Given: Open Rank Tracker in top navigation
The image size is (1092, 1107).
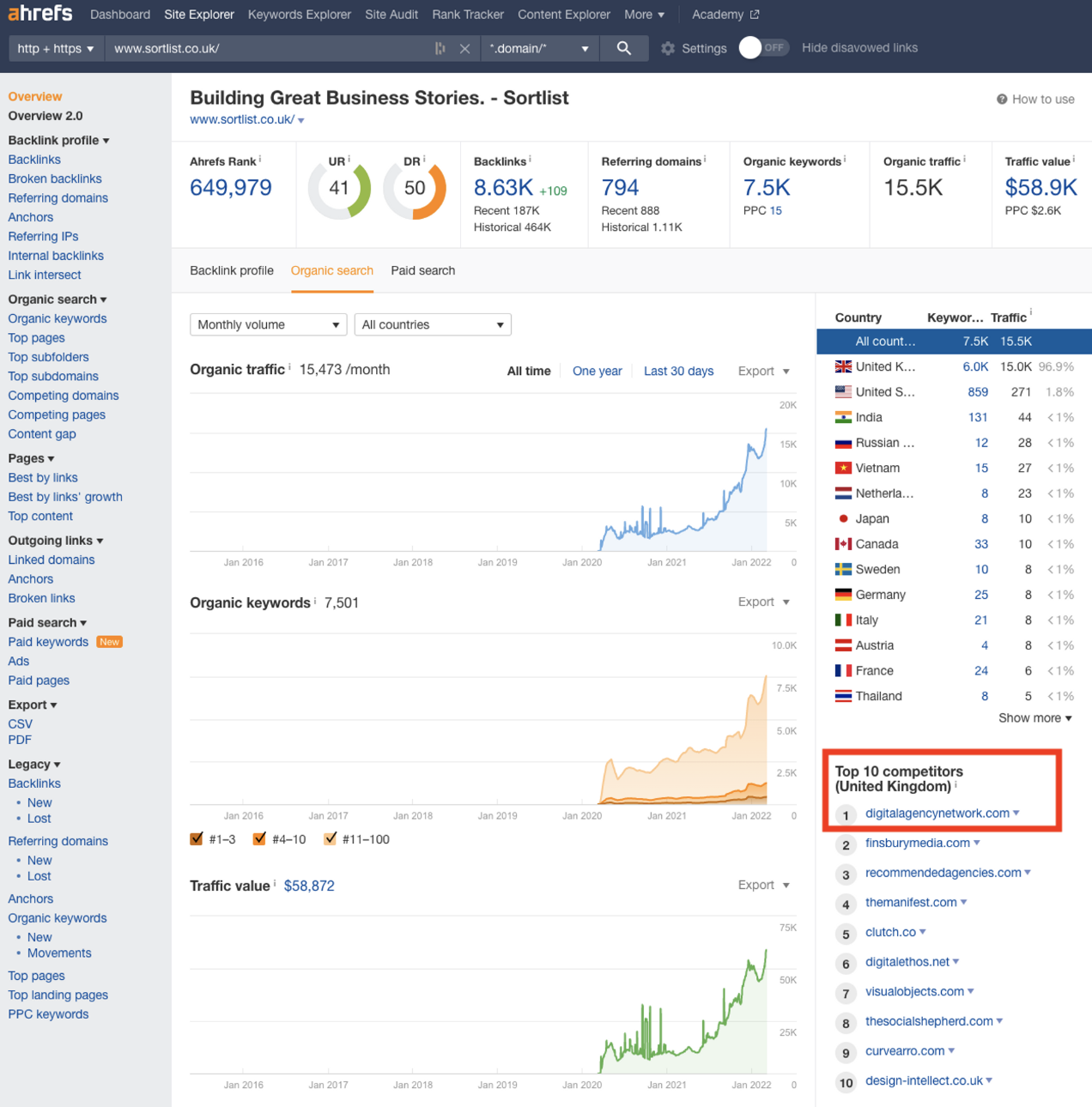Looking at the screenshot, I should tap(468, 15).
